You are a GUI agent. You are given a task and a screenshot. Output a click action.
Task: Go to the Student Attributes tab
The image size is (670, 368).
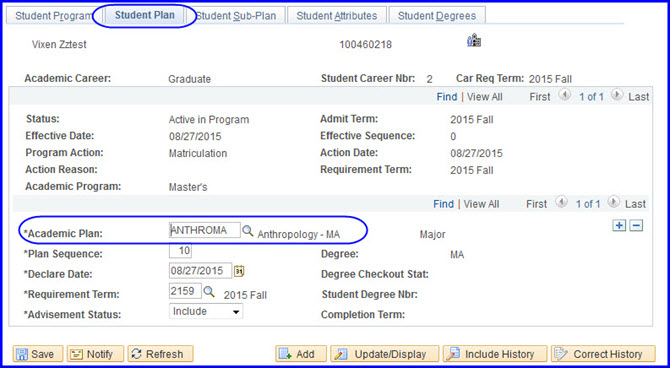(337, 16)
